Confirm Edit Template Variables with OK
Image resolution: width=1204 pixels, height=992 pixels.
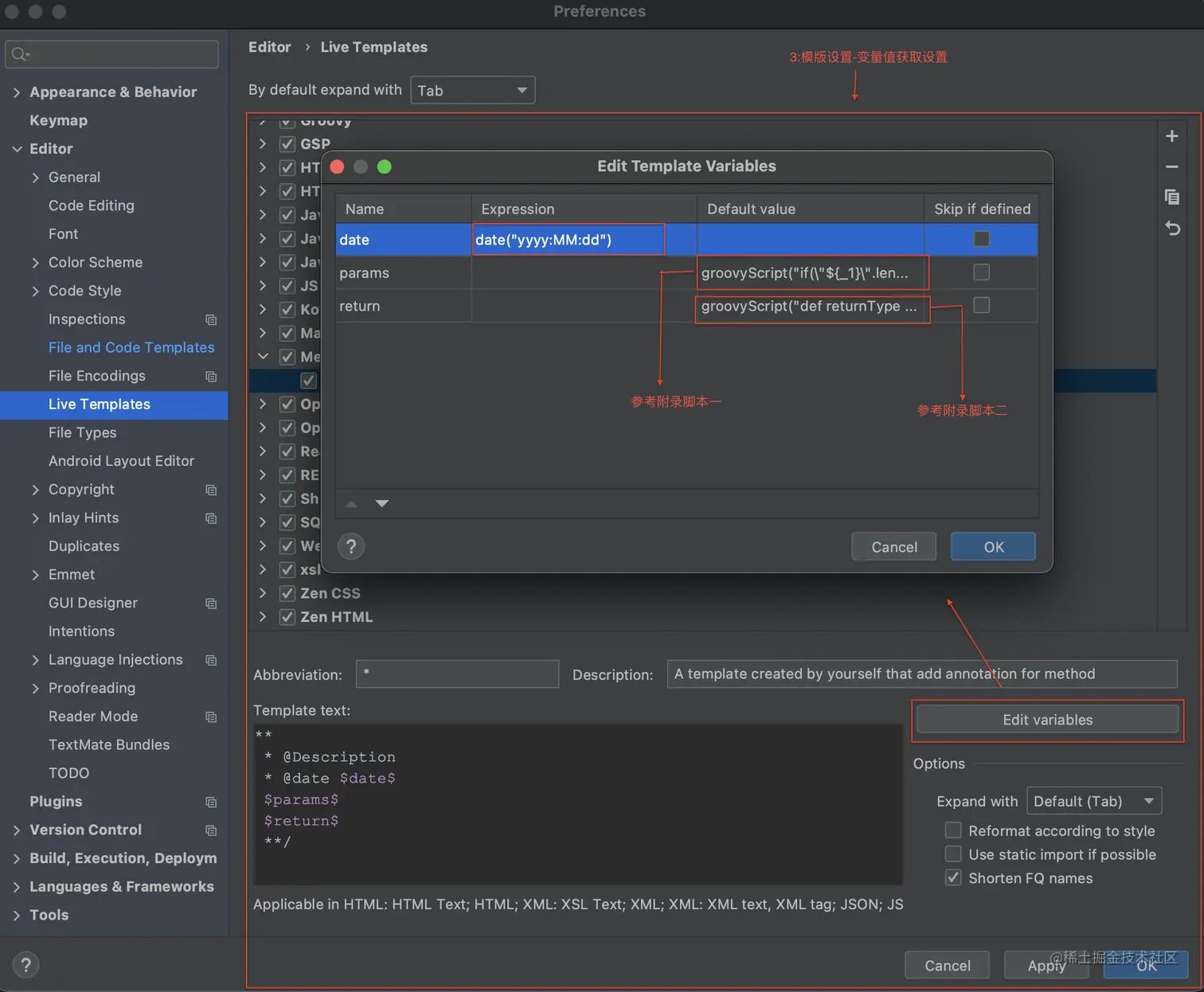click(993, 547)
